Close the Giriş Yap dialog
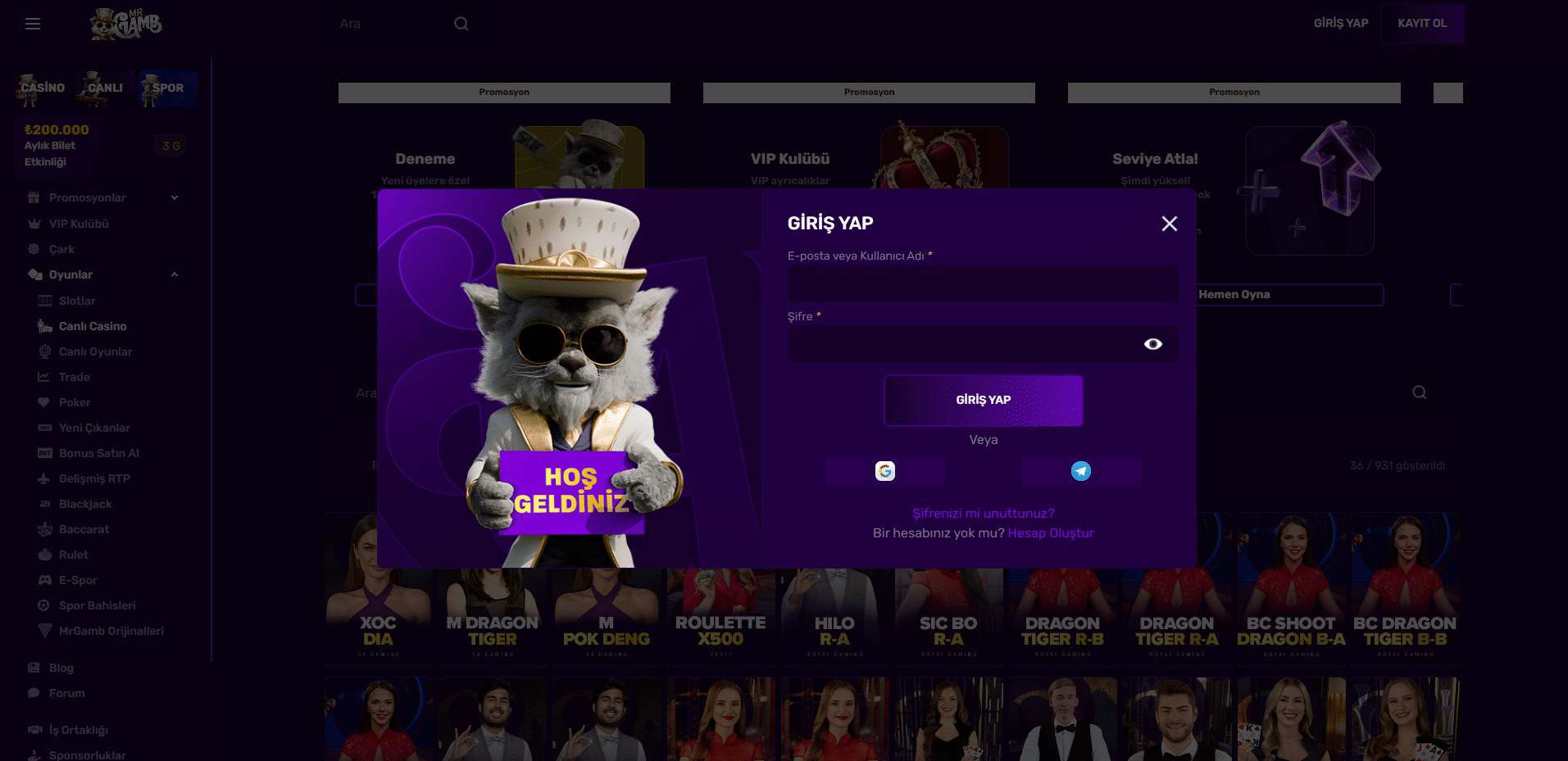 coord(1170,224)
